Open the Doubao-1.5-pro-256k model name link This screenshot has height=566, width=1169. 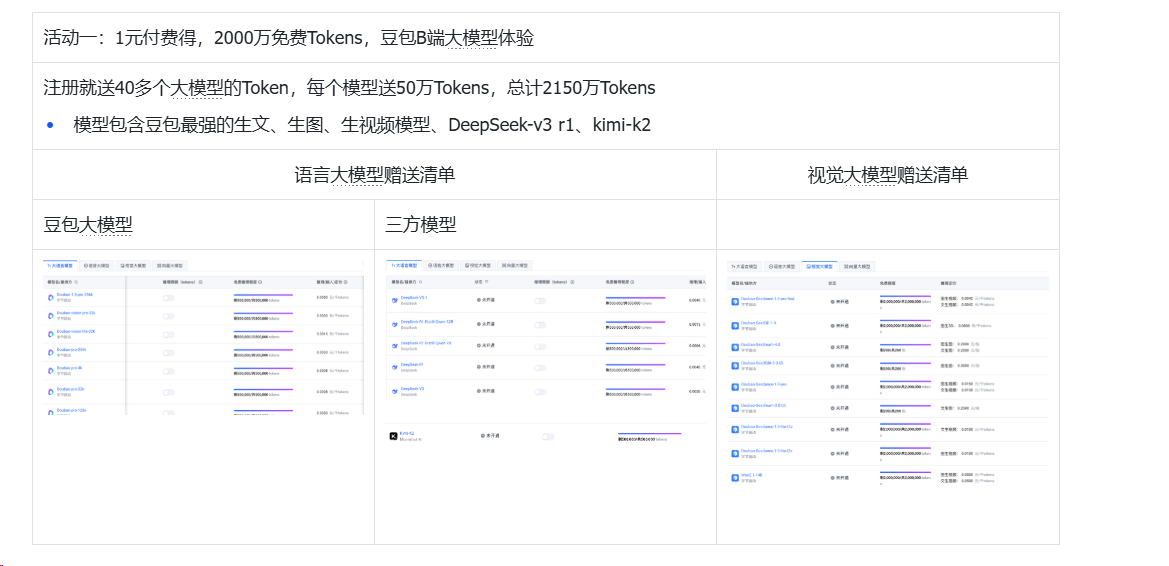[75, 295]
